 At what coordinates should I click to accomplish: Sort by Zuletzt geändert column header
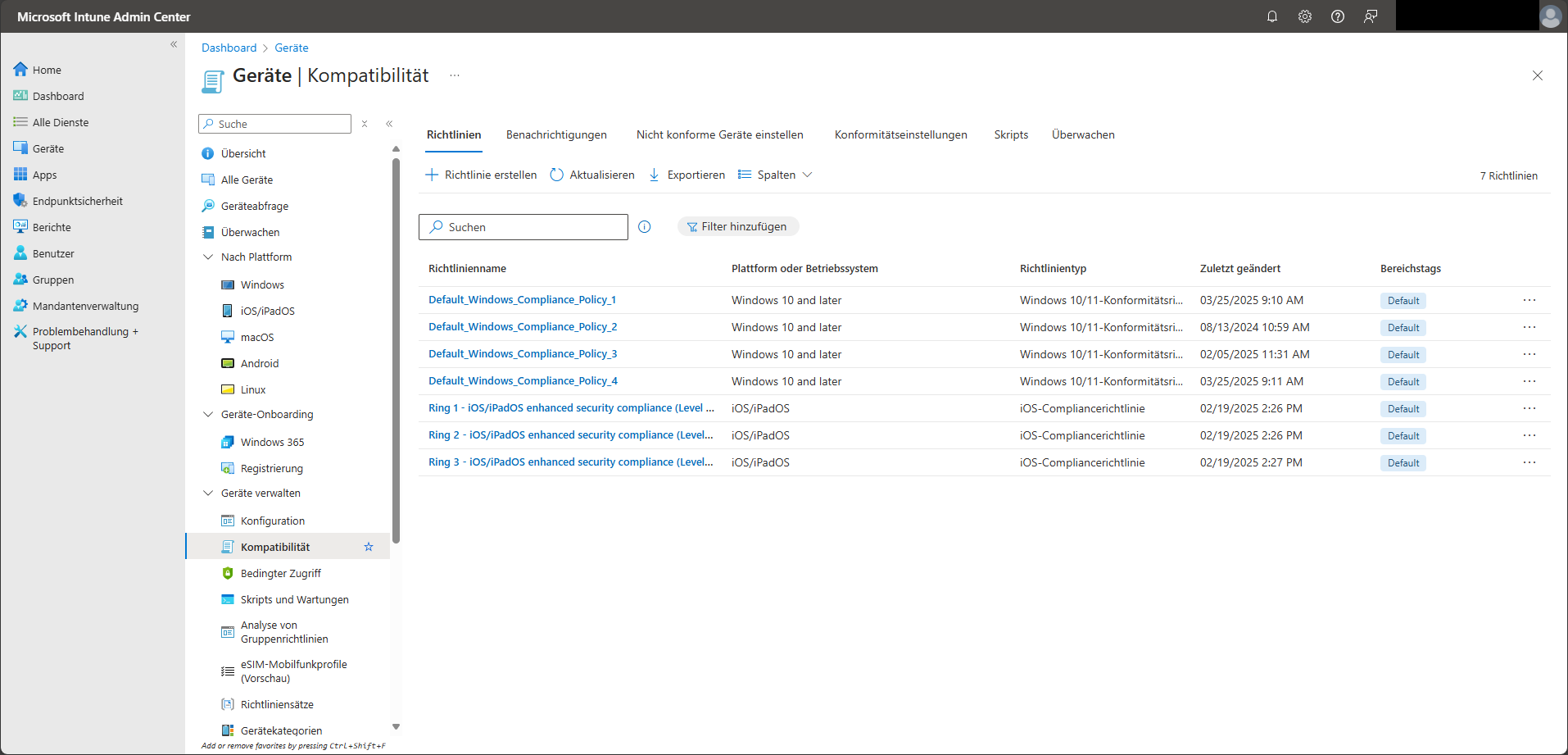[x=1240, y=268]
